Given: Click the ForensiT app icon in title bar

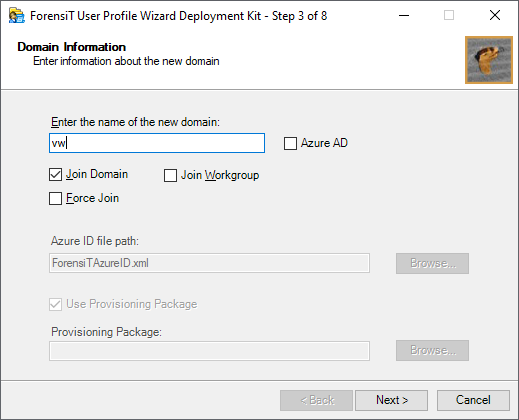Looking at the screenshot, I should pyautogui.click(x=17, y=16).
